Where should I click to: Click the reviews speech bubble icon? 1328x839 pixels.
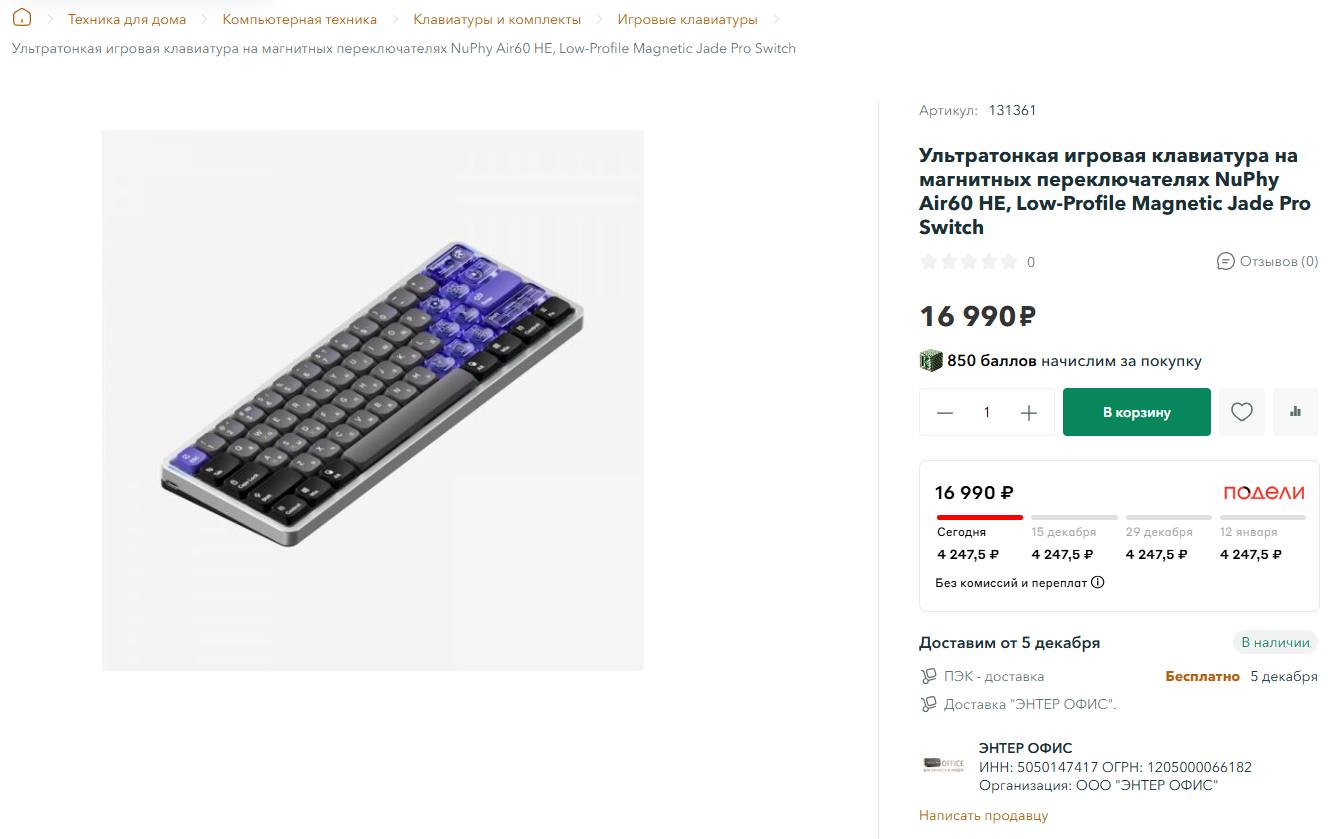click(1225, 261)
